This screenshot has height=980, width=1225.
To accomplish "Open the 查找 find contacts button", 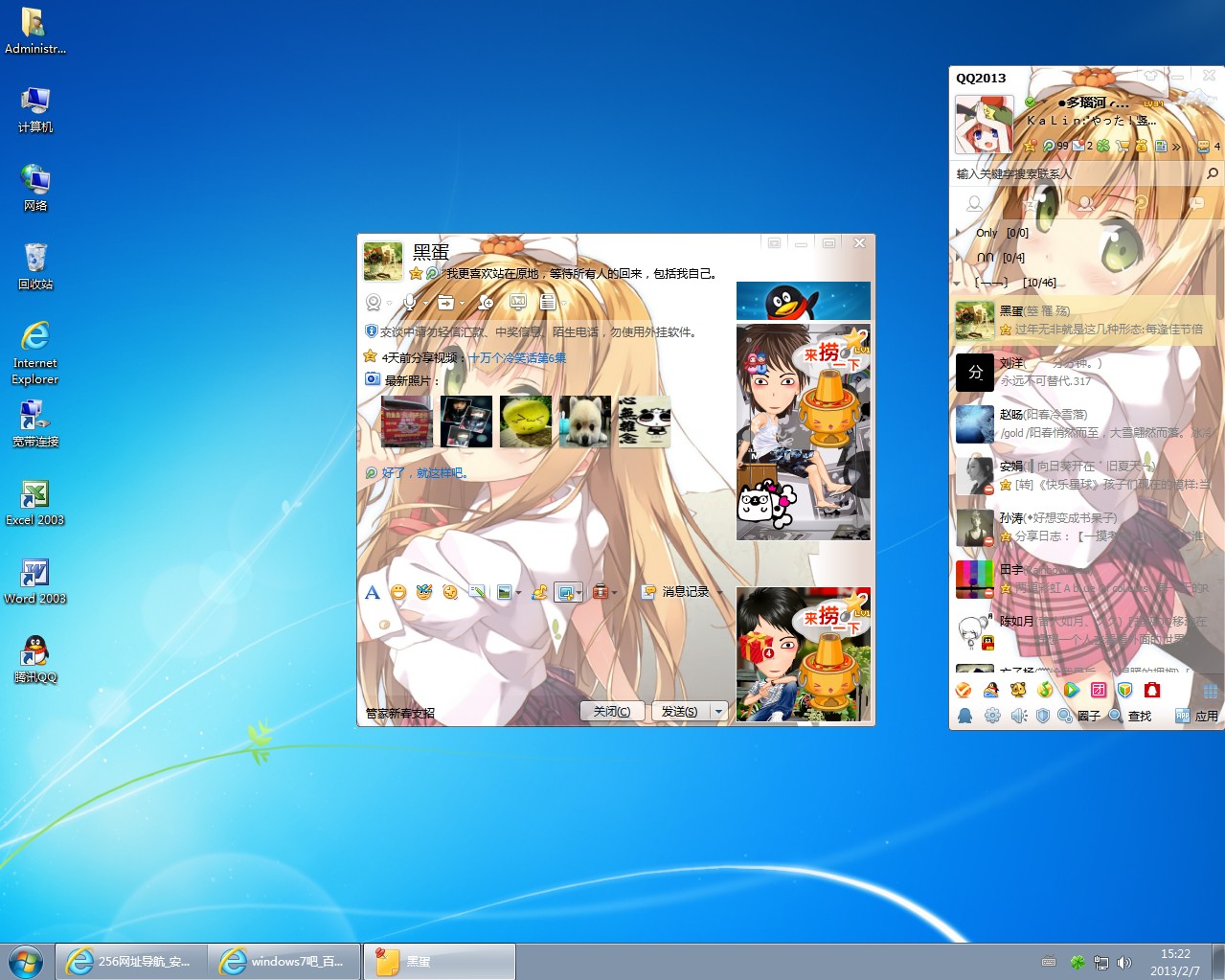I will [1130, 716].
